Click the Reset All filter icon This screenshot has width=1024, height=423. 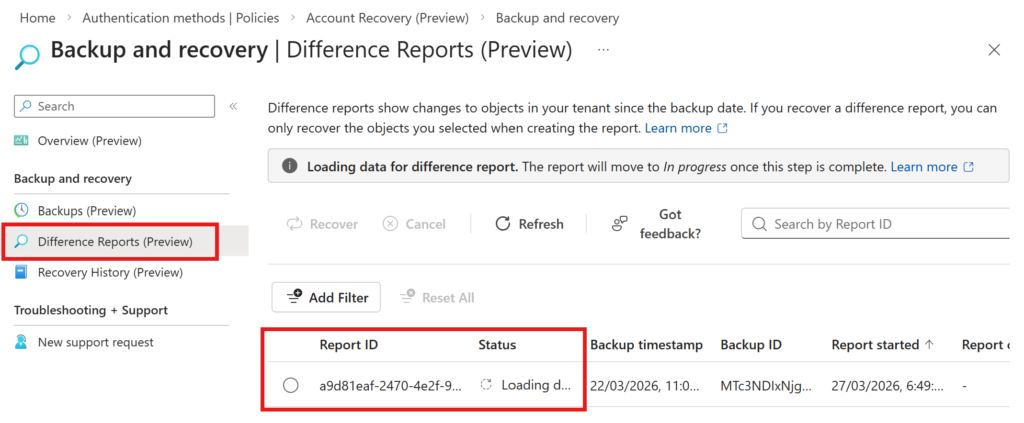(408, 297)
